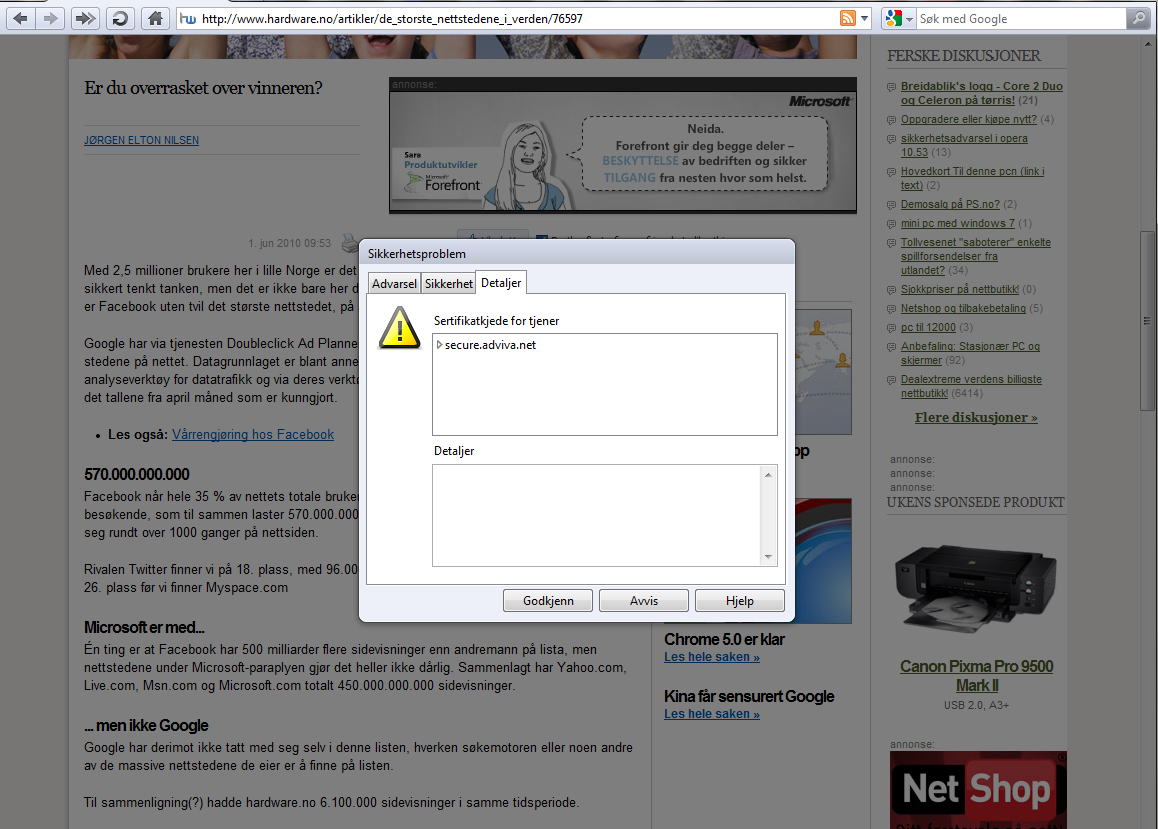Click the page vertical scrollbar thumb
Viewport: 1158px width, 829px height.
tap(1147, 321)
